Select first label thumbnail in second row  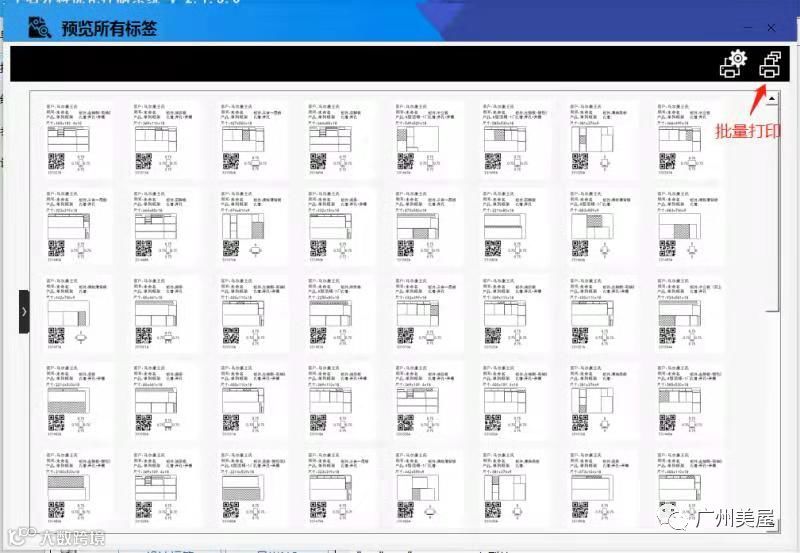pyautogui.click(x=77, y=227)
